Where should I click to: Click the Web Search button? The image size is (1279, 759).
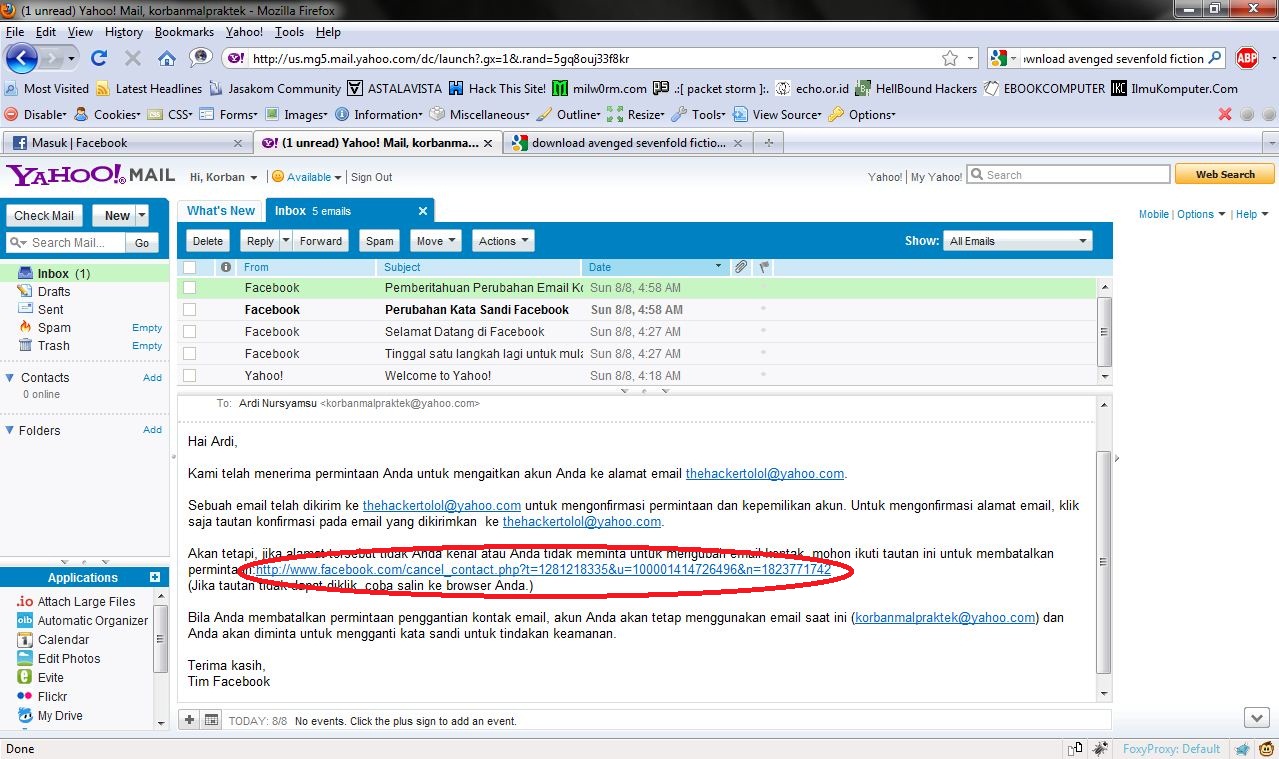[x=1225, y=174]
